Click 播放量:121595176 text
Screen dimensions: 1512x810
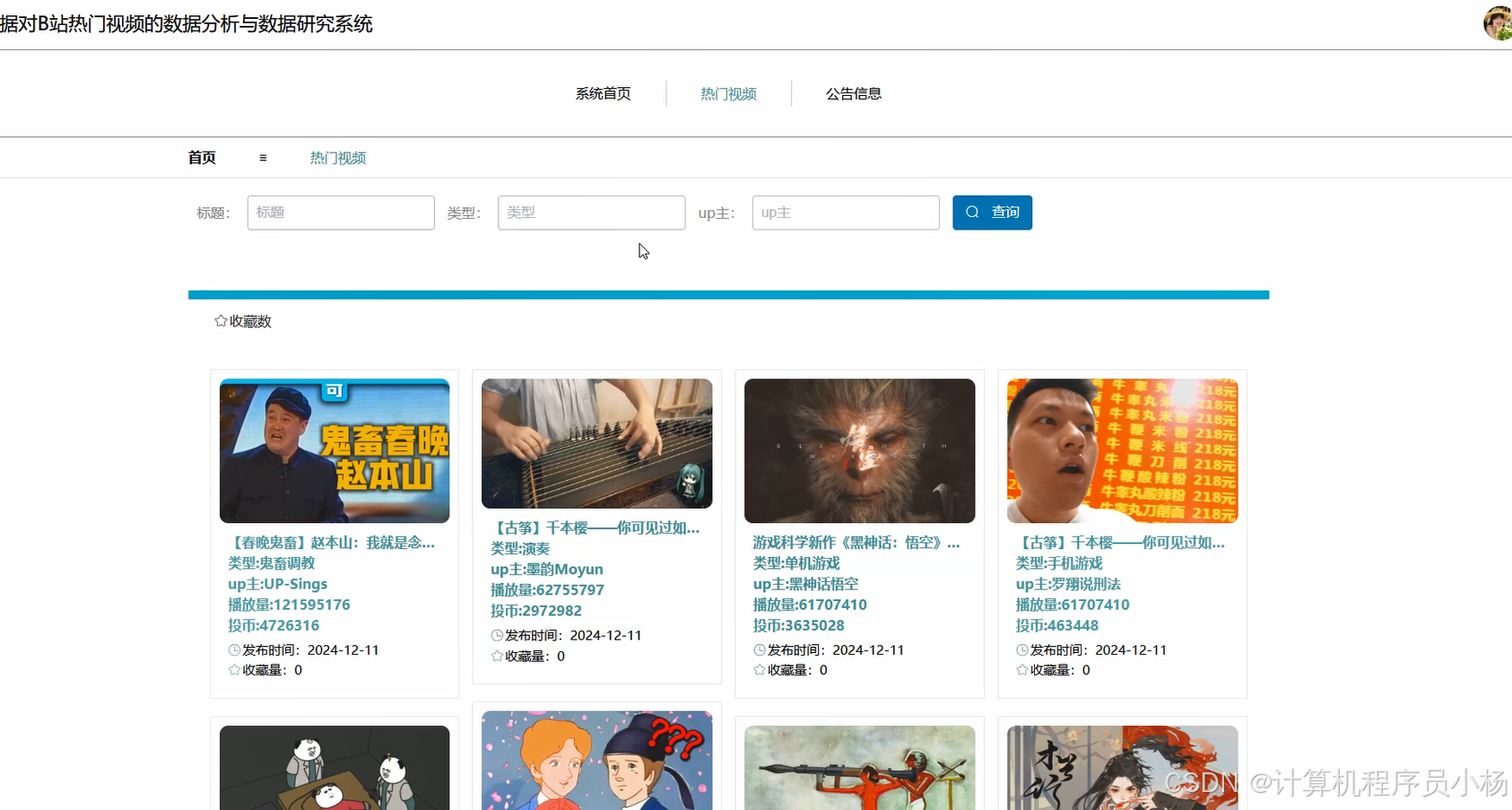click(289, 605)
